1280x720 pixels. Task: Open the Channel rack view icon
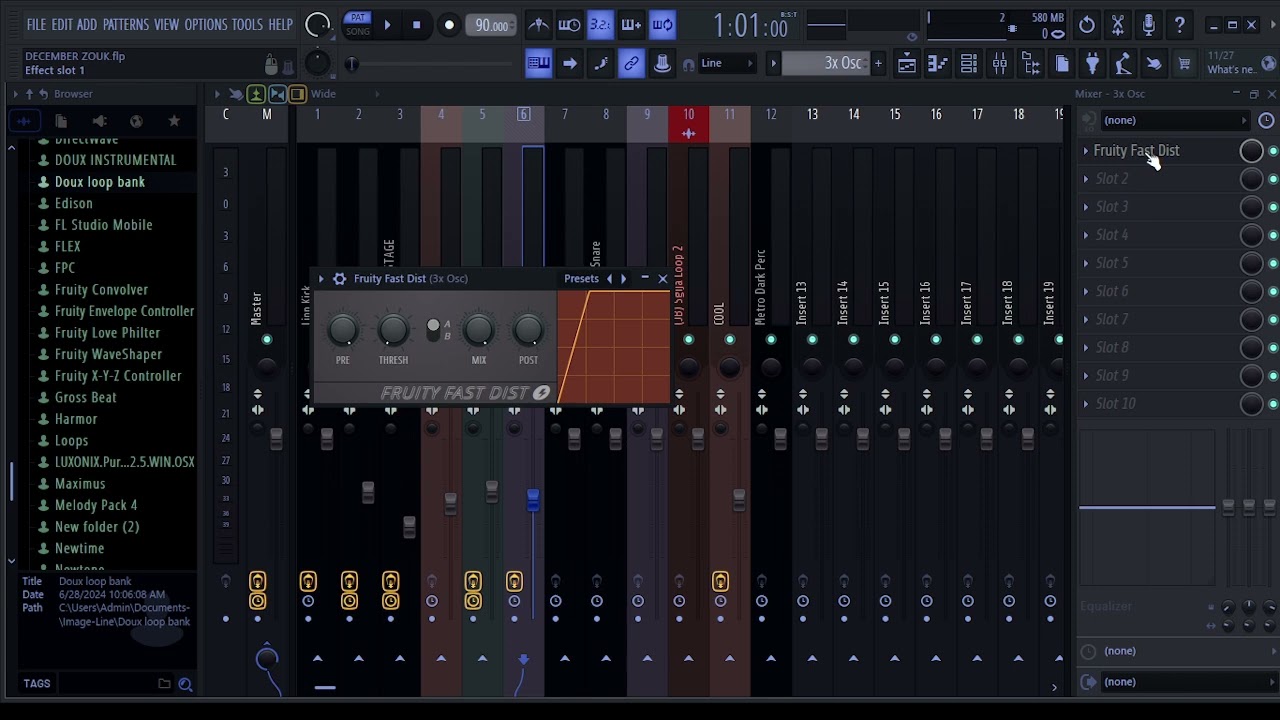[x=968, y=64]
